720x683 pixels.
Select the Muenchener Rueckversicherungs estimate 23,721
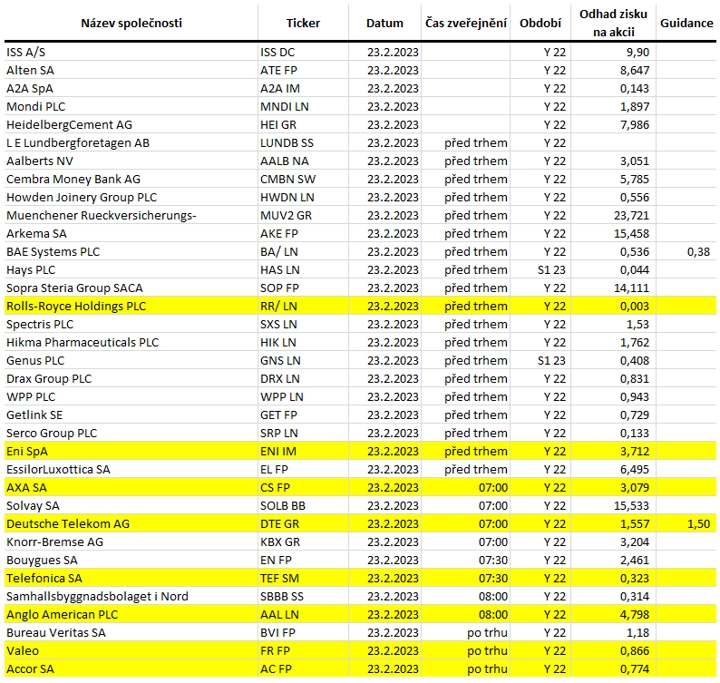631,215
